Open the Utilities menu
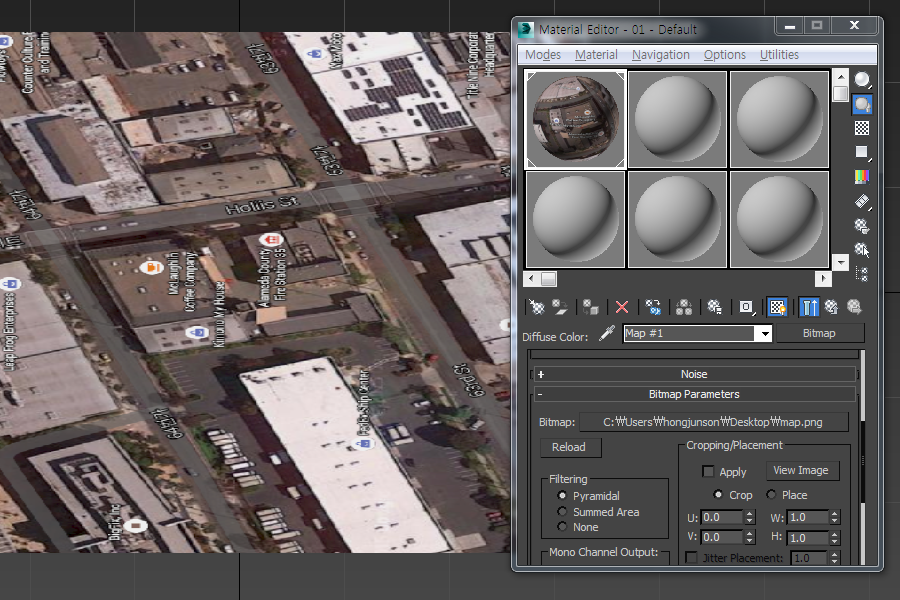900x600 pixels. 779,55
